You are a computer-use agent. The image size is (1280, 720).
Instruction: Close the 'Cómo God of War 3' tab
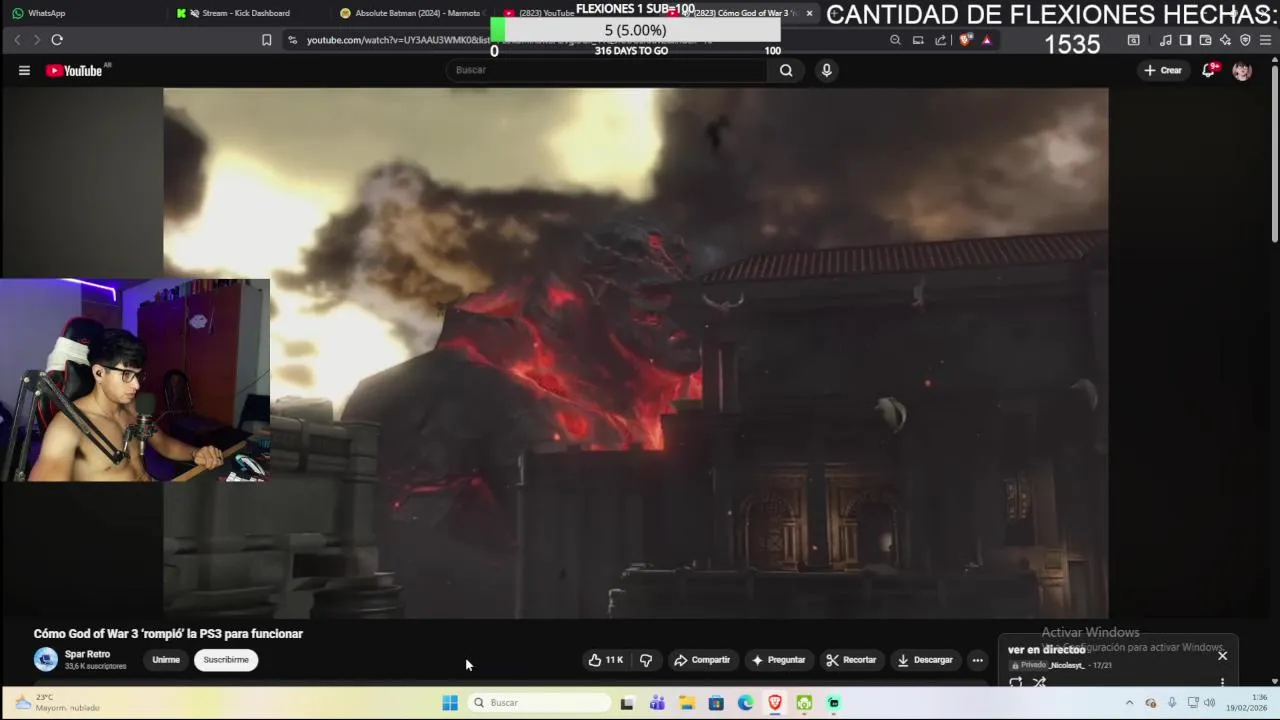809,13
